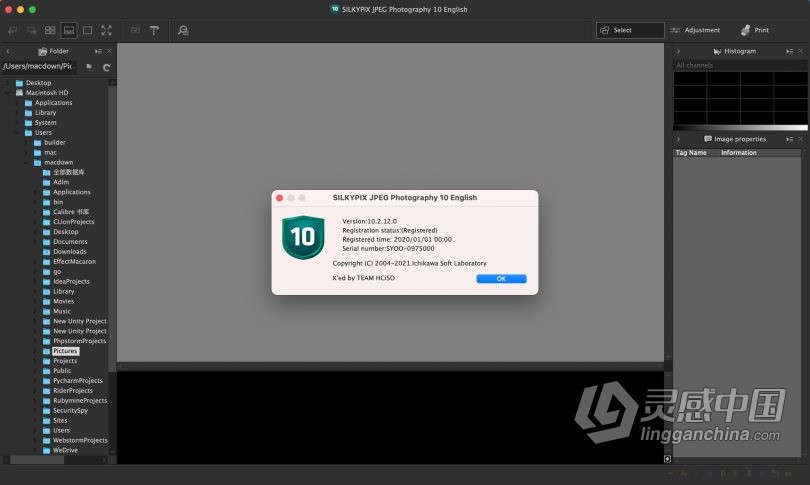Switch to the Print section
The image size is (810, 485).
(755, 30)
